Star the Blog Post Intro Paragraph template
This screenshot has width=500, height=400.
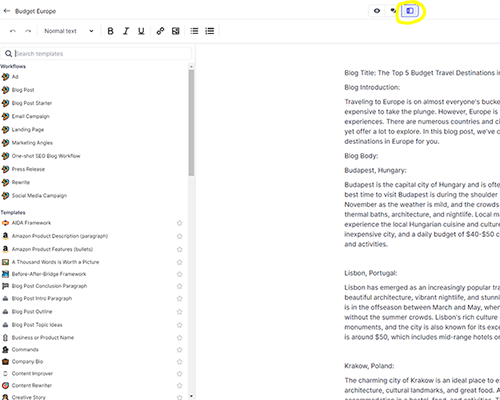coord(180,298)
